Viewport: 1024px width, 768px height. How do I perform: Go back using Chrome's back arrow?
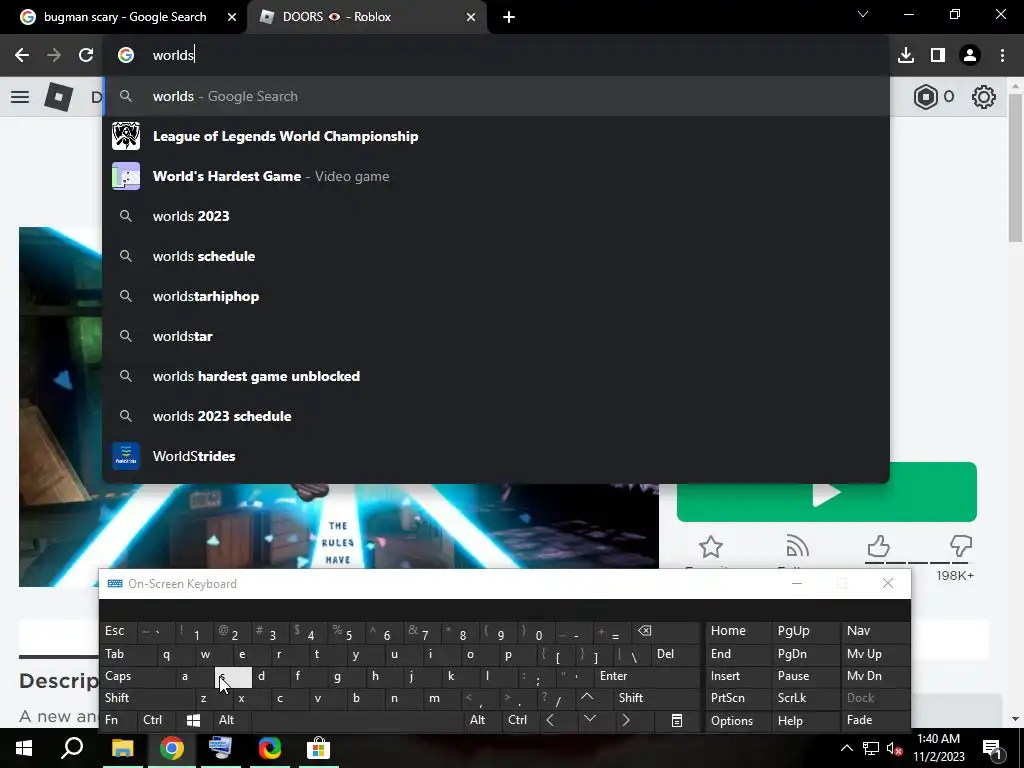click(x=22, y=55)
